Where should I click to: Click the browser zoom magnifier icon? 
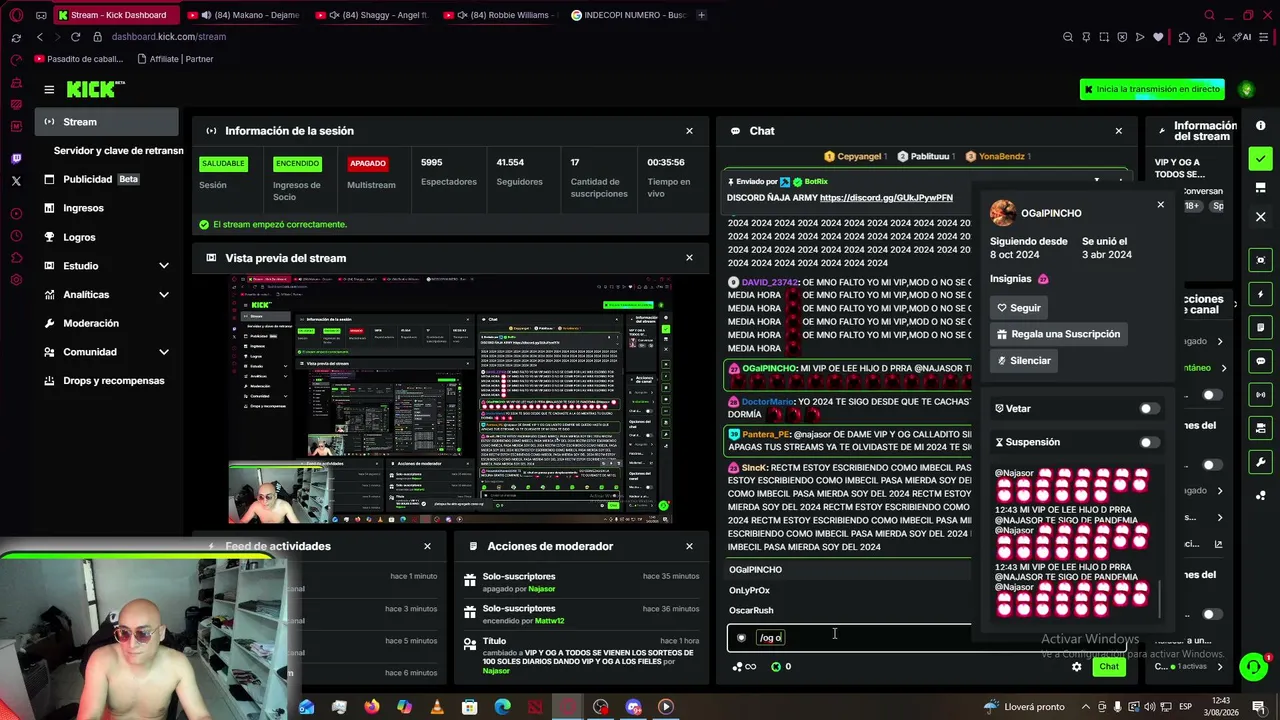click(1068, 37)
